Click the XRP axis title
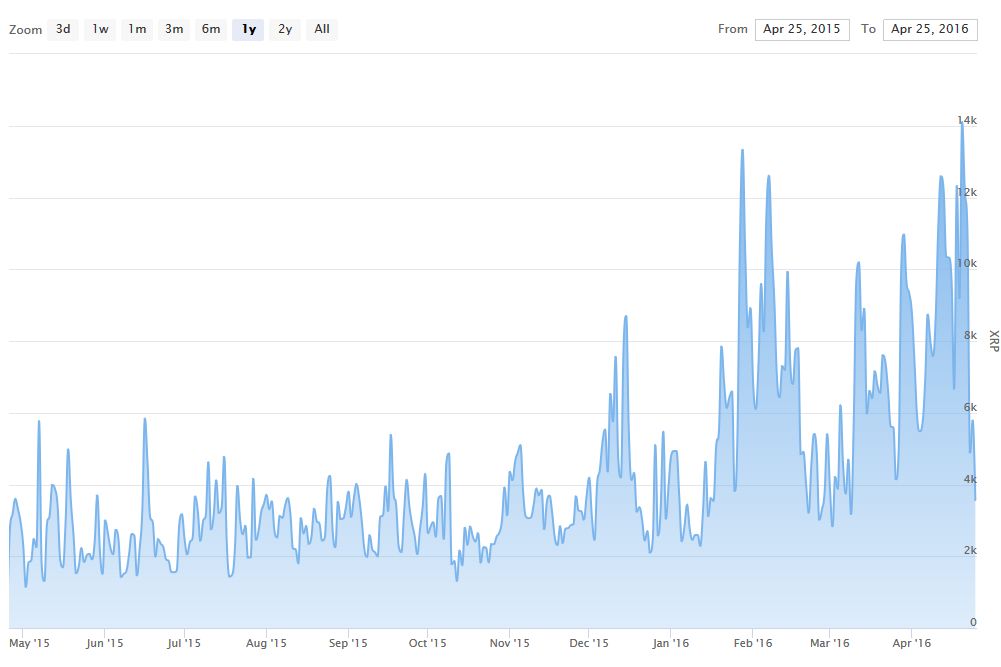The height and width of the screenshot is (667, 1001). click(993, 340)
